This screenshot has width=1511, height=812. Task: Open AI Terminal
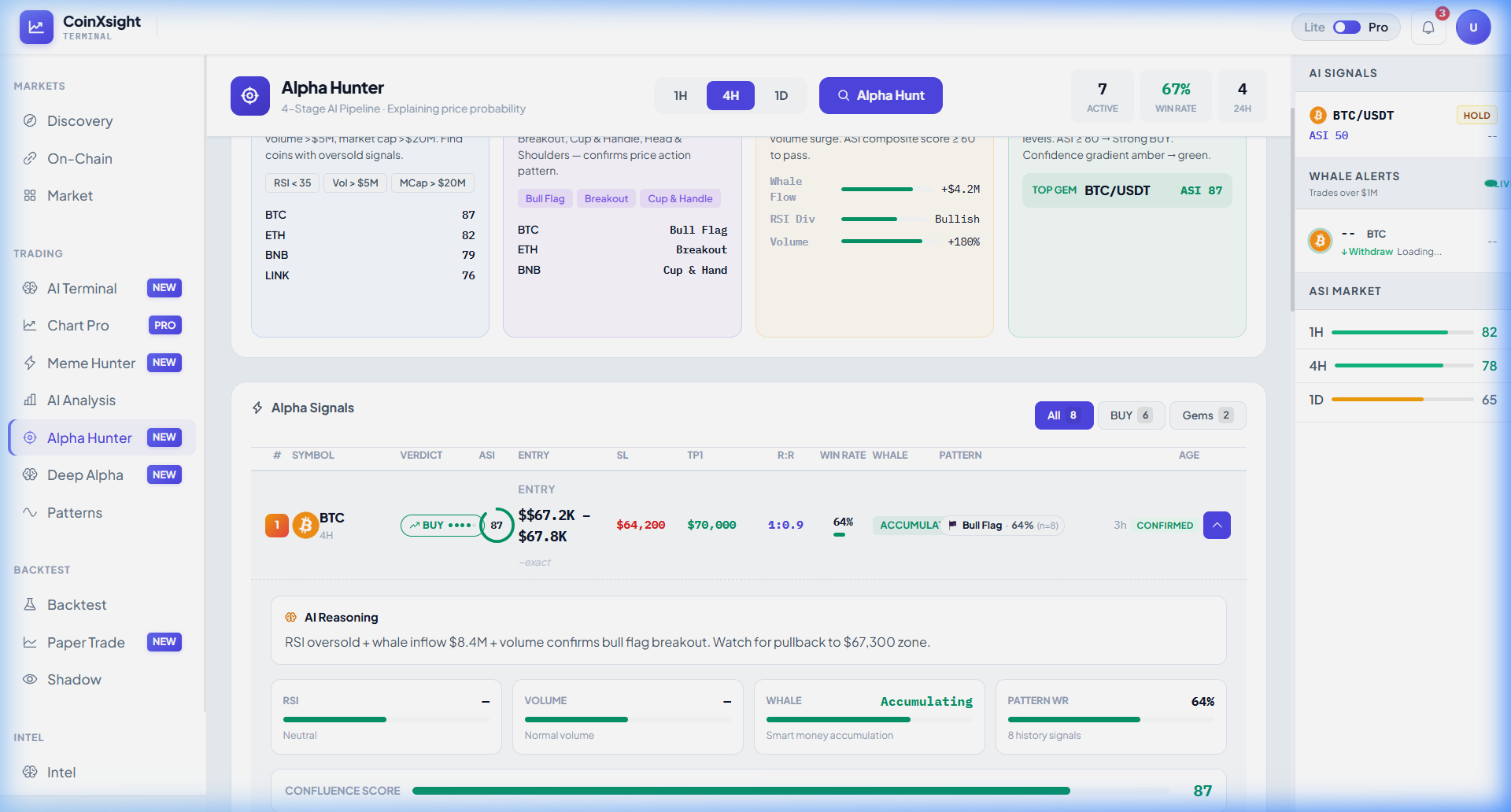(x=102, y=289)
